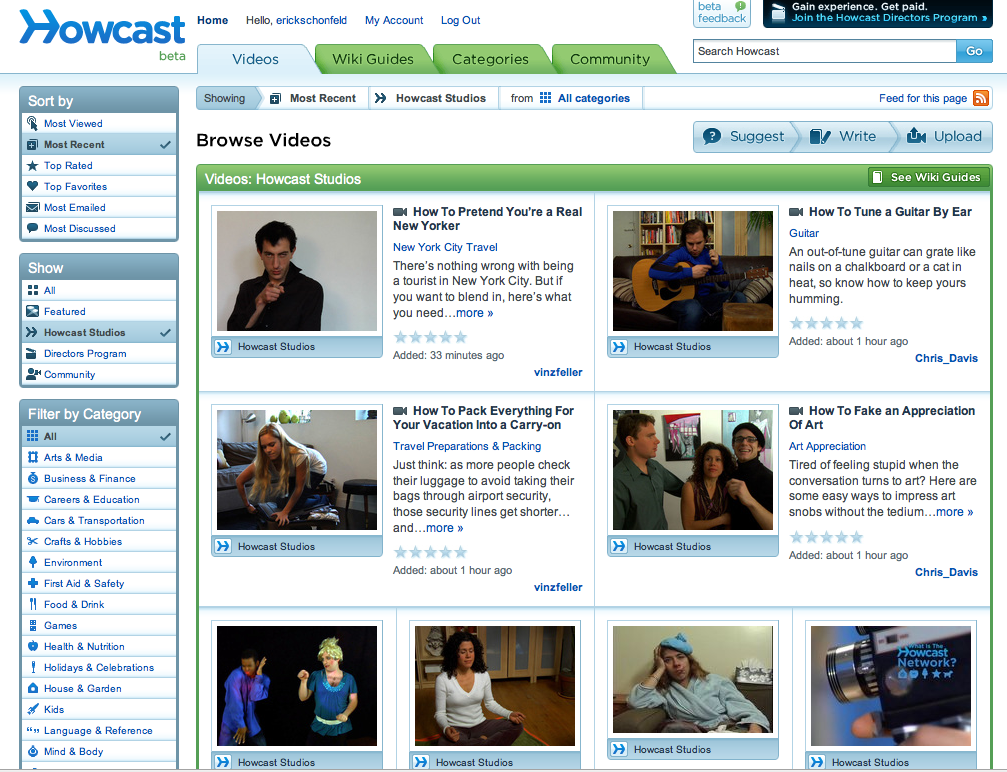Switch to the Categories tab
1007x772 pixels.
(490, 59)
